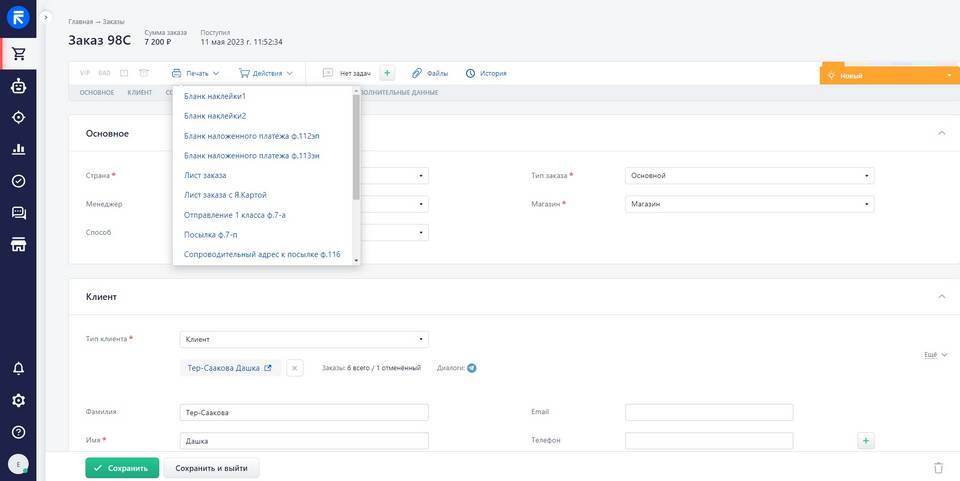
Task: Open the store sidebar icon
Action: coord(18,245)
